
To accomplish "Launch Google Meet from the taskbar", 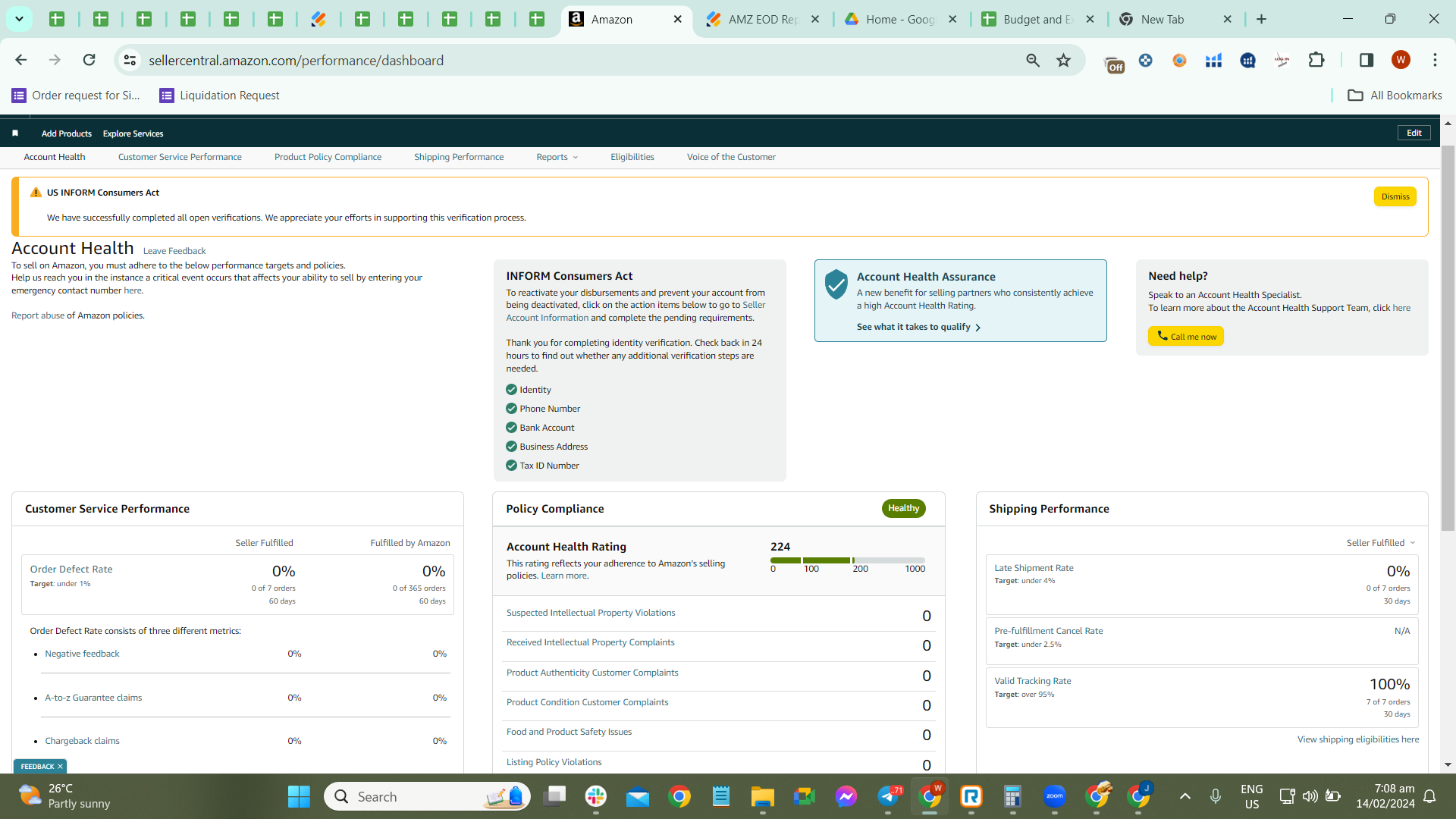I will 804,796.
